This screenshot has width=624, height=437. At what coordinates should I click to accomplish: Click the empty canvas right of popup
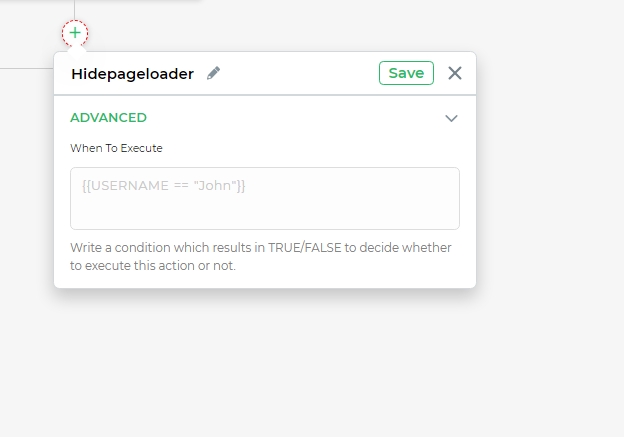coord(549,179)
